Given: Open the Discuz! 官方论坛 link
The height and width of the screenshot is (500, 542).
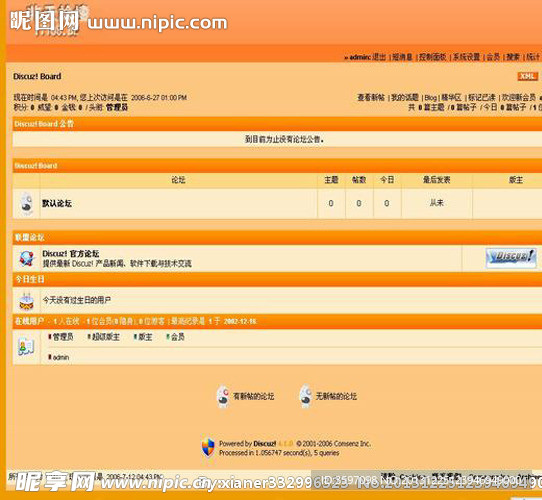Looking at the screenshot, I should point(71,253).
